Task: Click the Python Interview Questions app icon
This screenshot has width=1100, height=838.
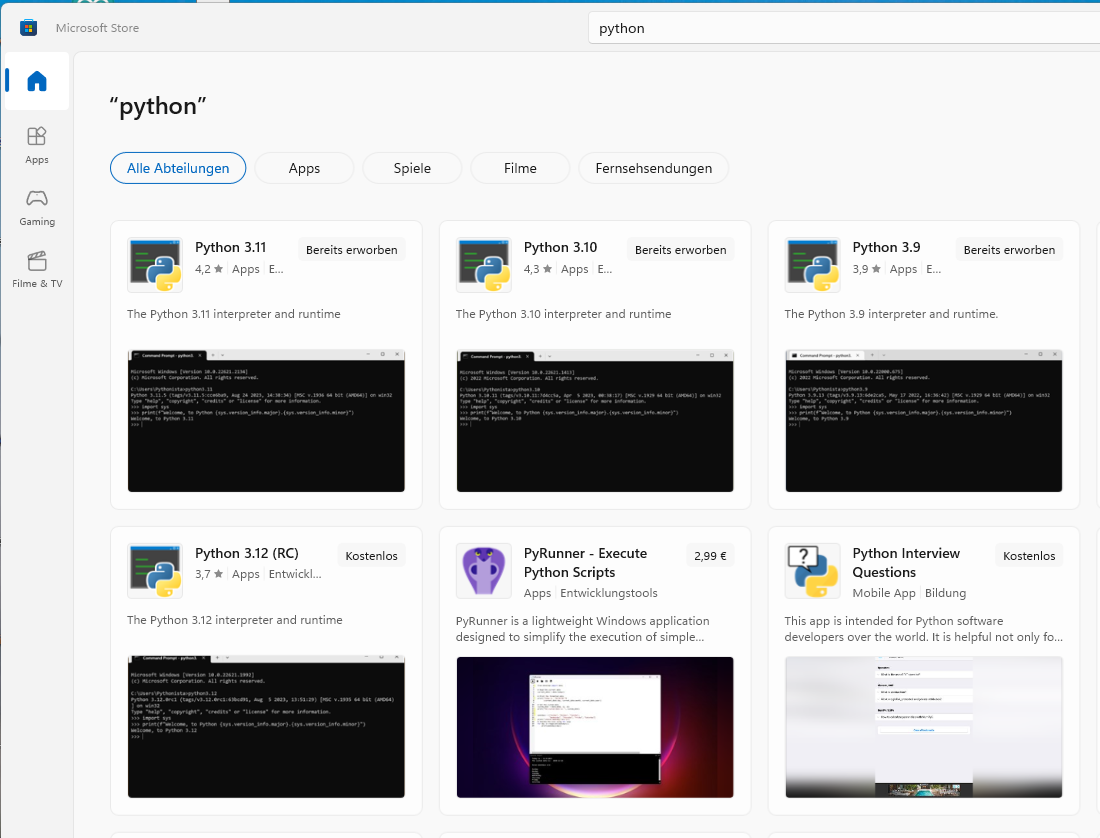Action: 812,571
